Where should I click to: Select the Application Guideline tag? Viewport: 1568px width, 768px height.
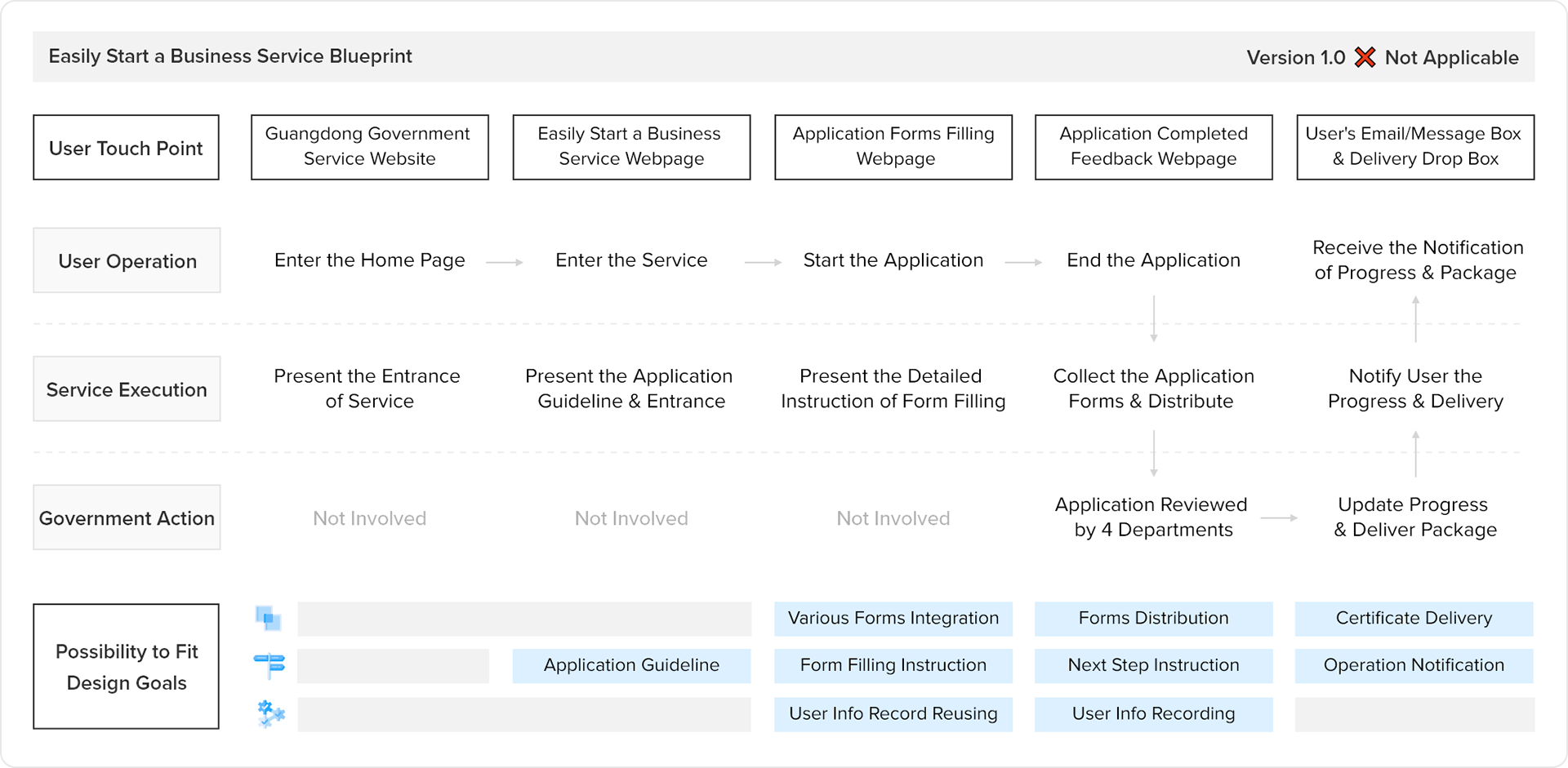pyautogui.click(x=631, y=666)
